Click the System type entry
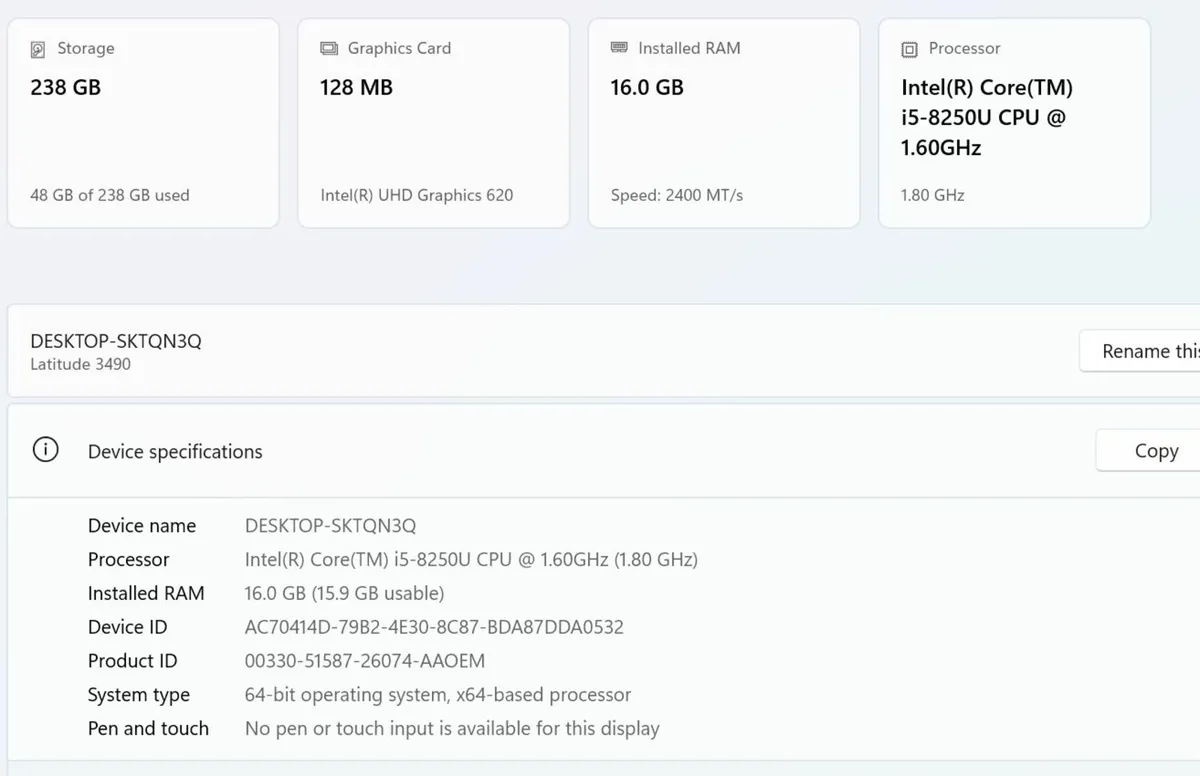The height and width of the screenshot is (776, 1200). [437, 694]
